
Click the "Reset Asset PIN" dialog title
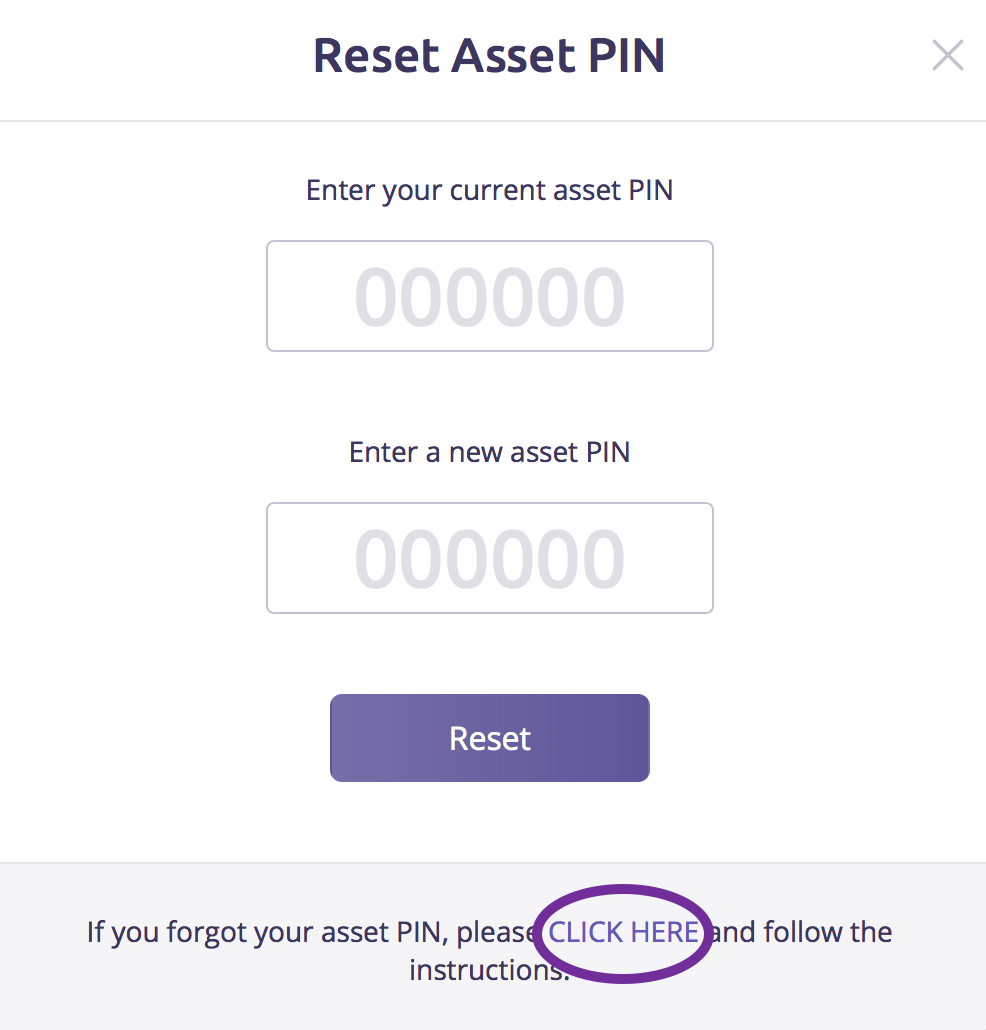click(489, 55)
